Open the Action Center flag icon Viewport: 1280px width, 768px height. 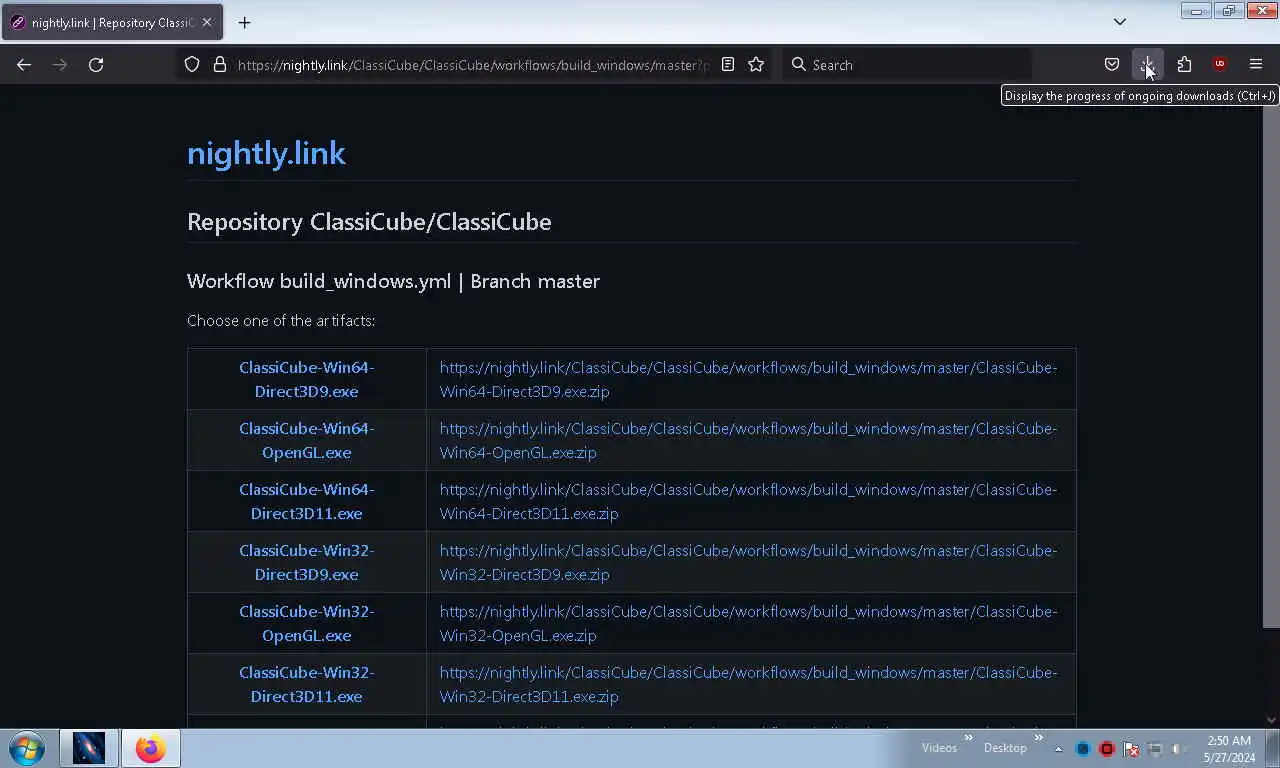tap(1131, 749)
